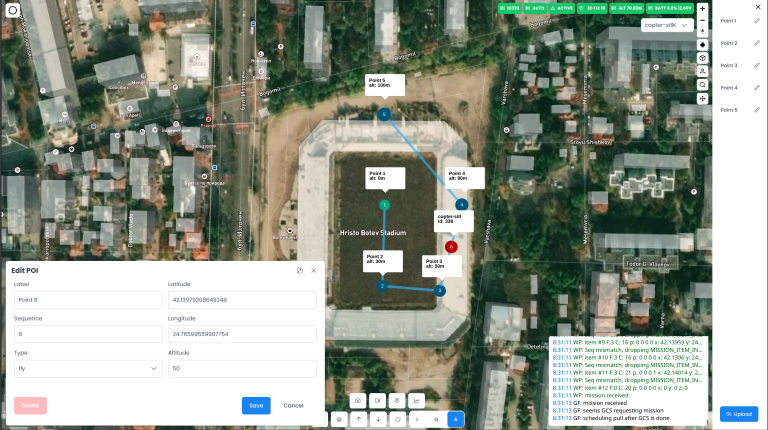Click the Save button in Edit POI
768x430 pixels.
click(x=256, y=406)
